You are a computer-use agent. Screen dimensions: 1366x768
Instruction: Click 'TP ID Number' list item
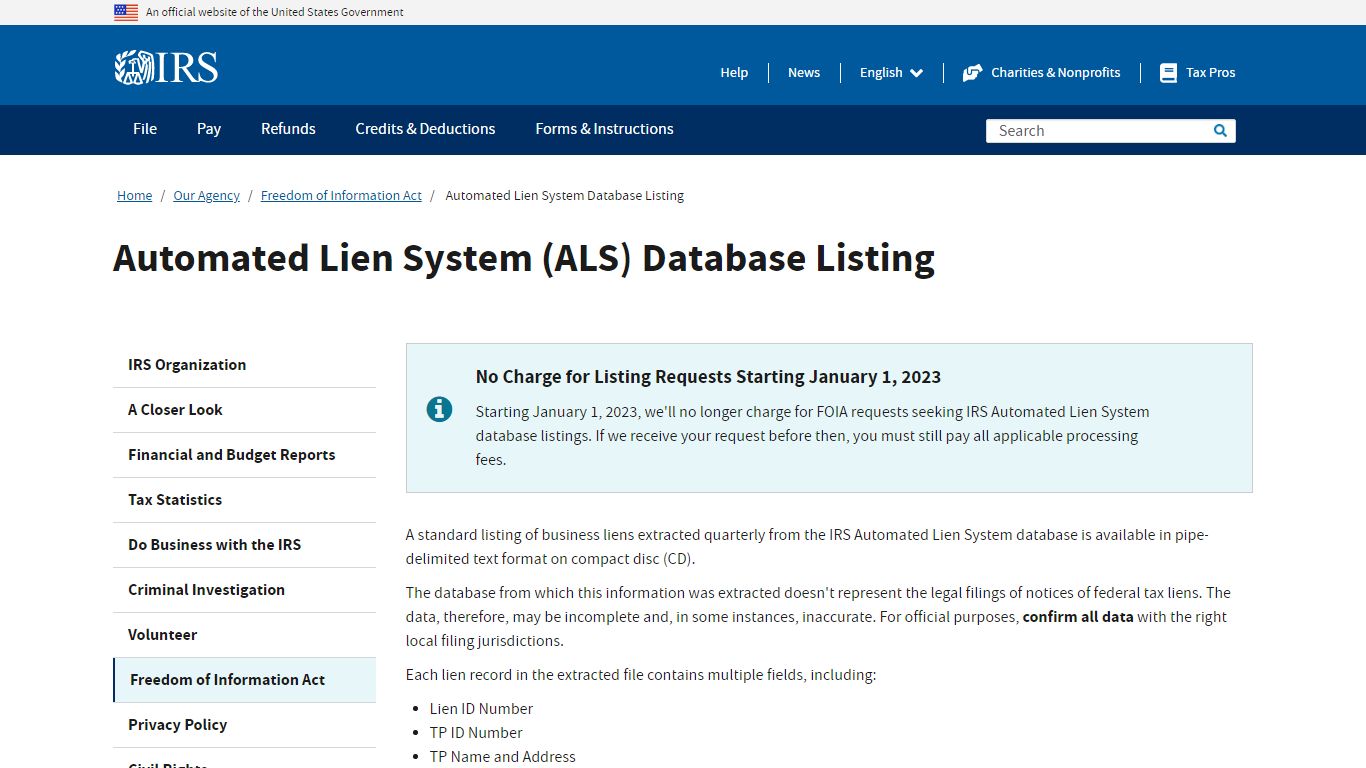point(476,733)
